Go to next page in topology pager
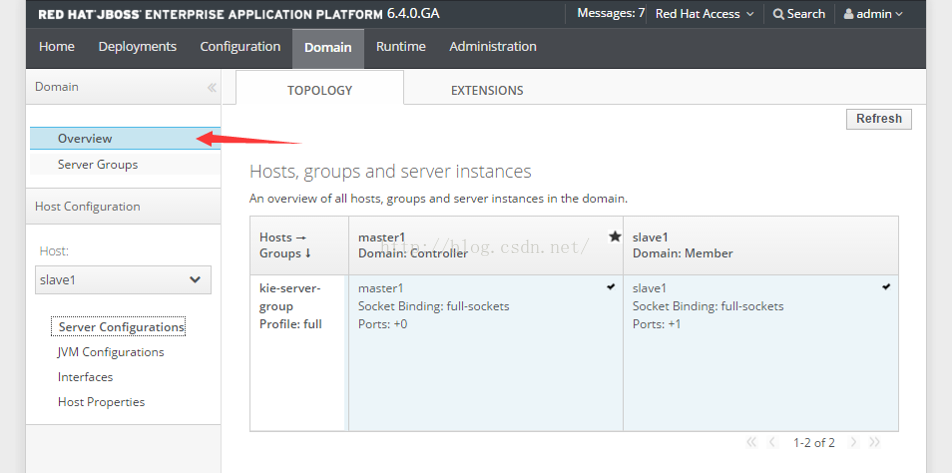Screen dimensions: 952x473 854,442
